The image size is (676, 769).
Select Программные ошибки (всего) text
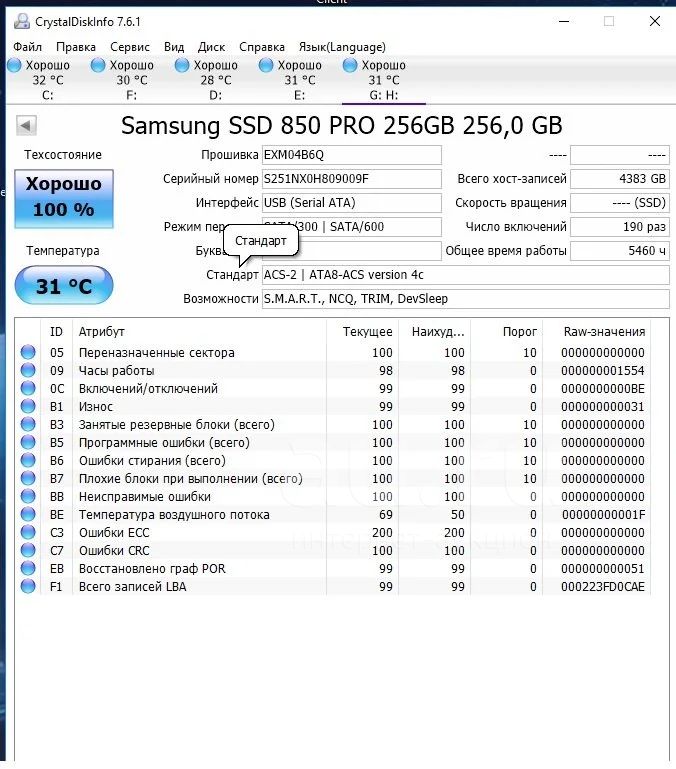164,443
